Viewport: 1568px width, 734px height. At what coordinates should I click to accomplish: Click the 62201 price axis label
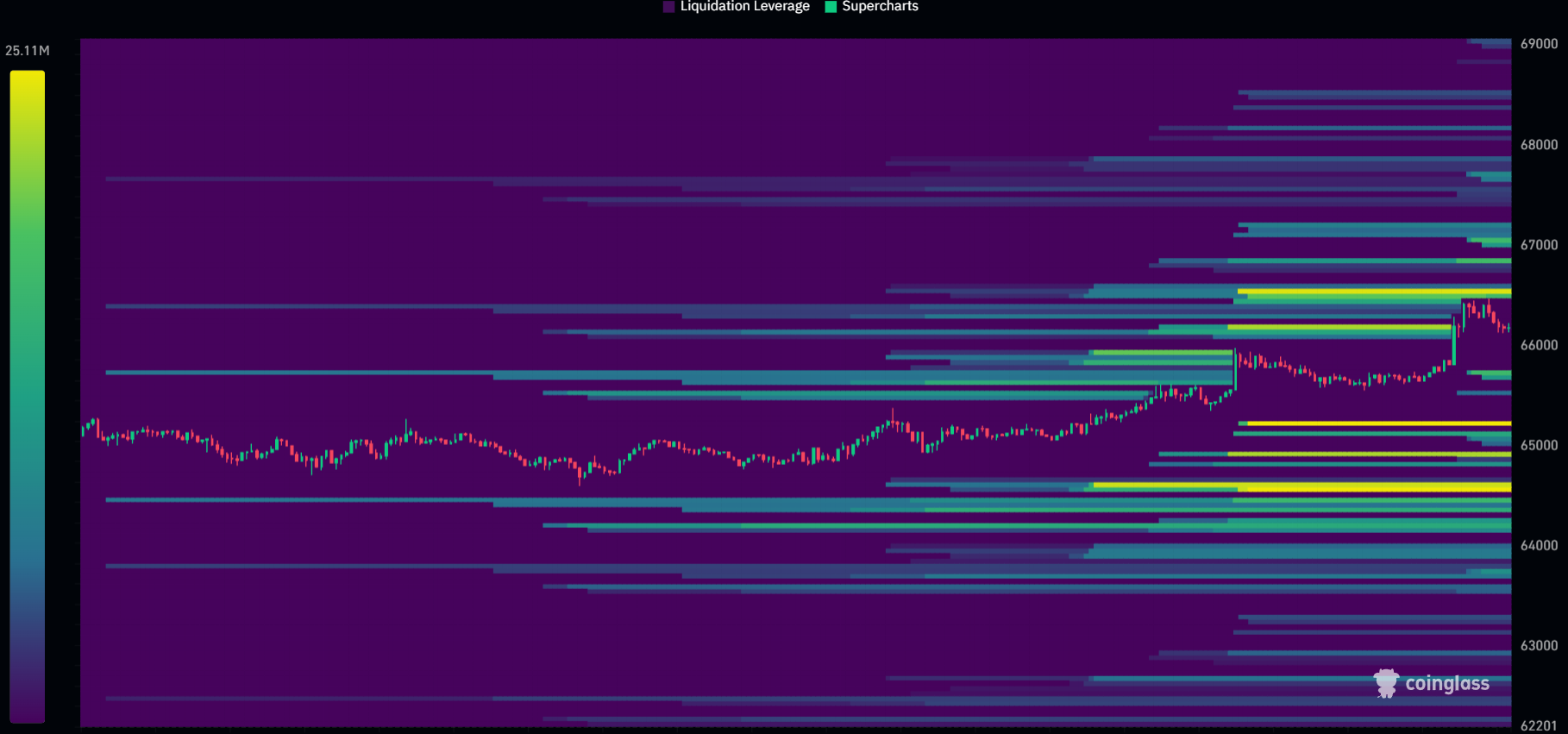[1539, 726]
